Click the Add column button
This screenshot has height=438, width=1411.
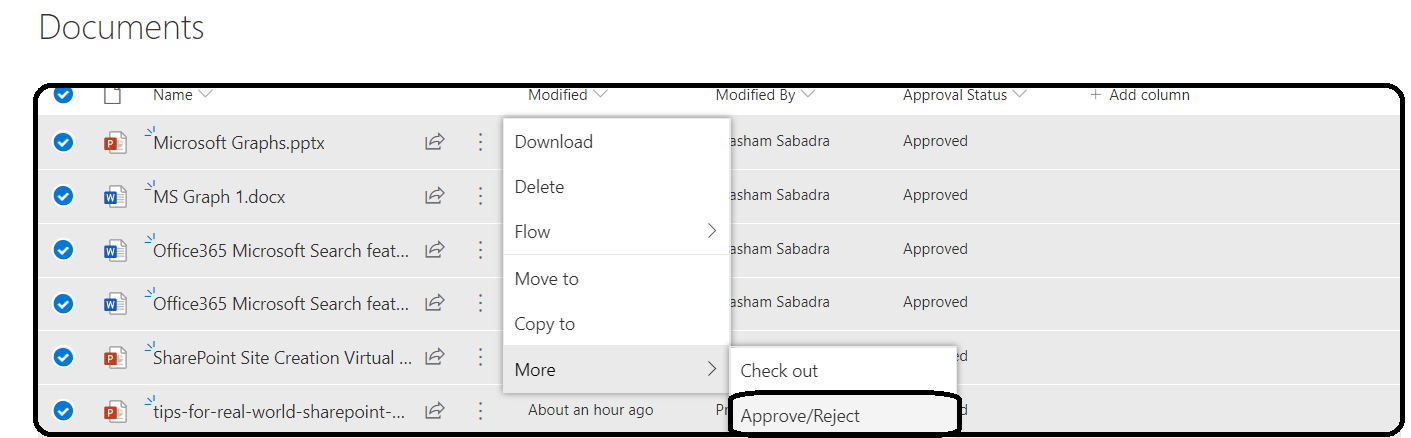[1139, 95]
